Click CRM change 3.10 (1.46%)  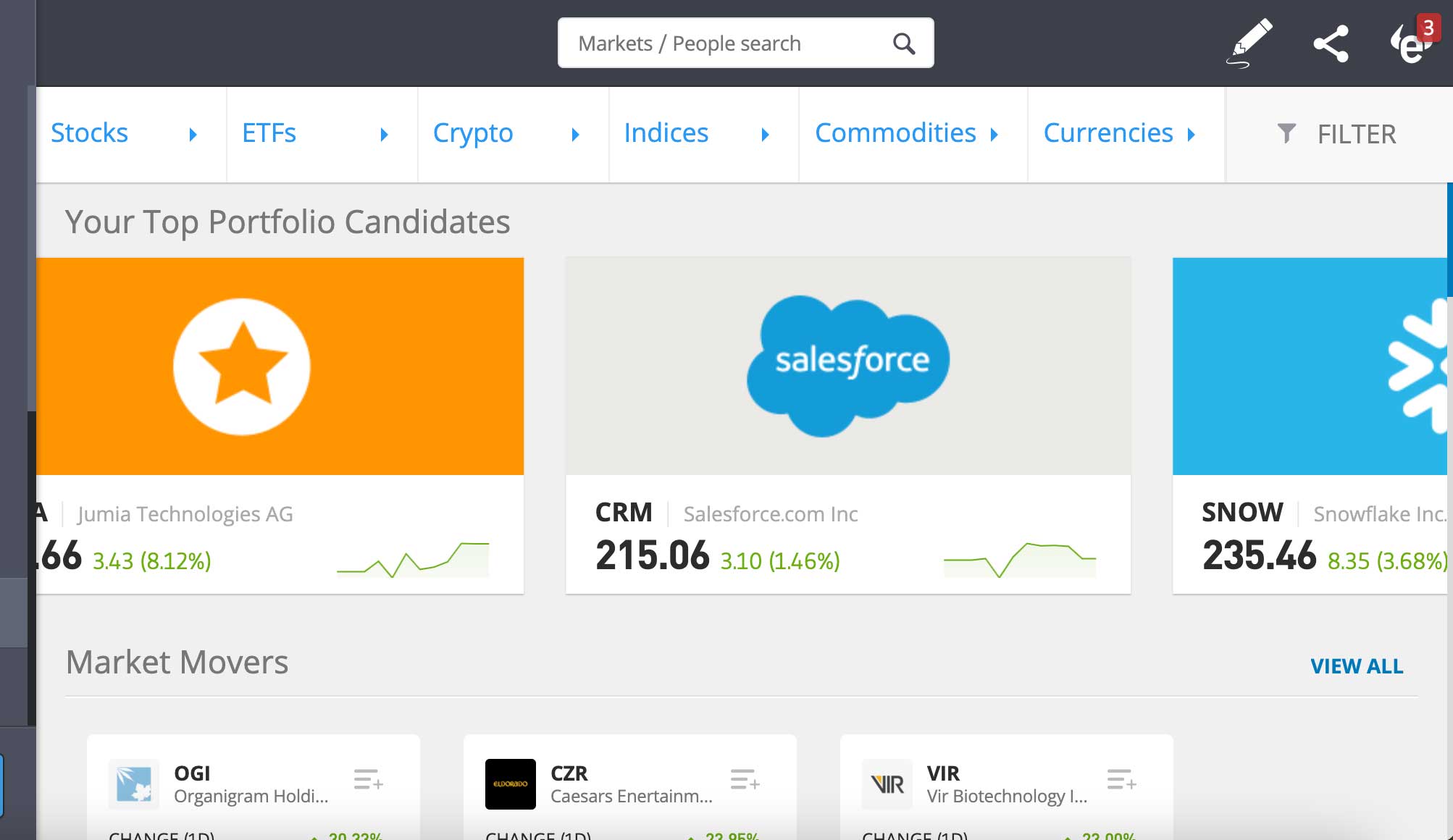click(780, 561)
